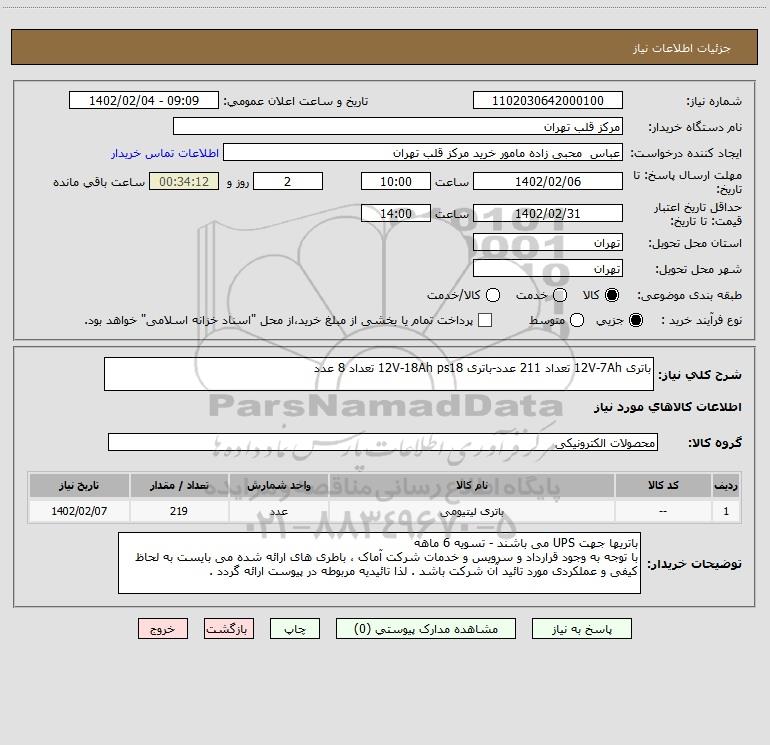Screen dimensions: 770x745
Task: Click the باتری لیتیومی item name cell
Action: coord(471,511)
